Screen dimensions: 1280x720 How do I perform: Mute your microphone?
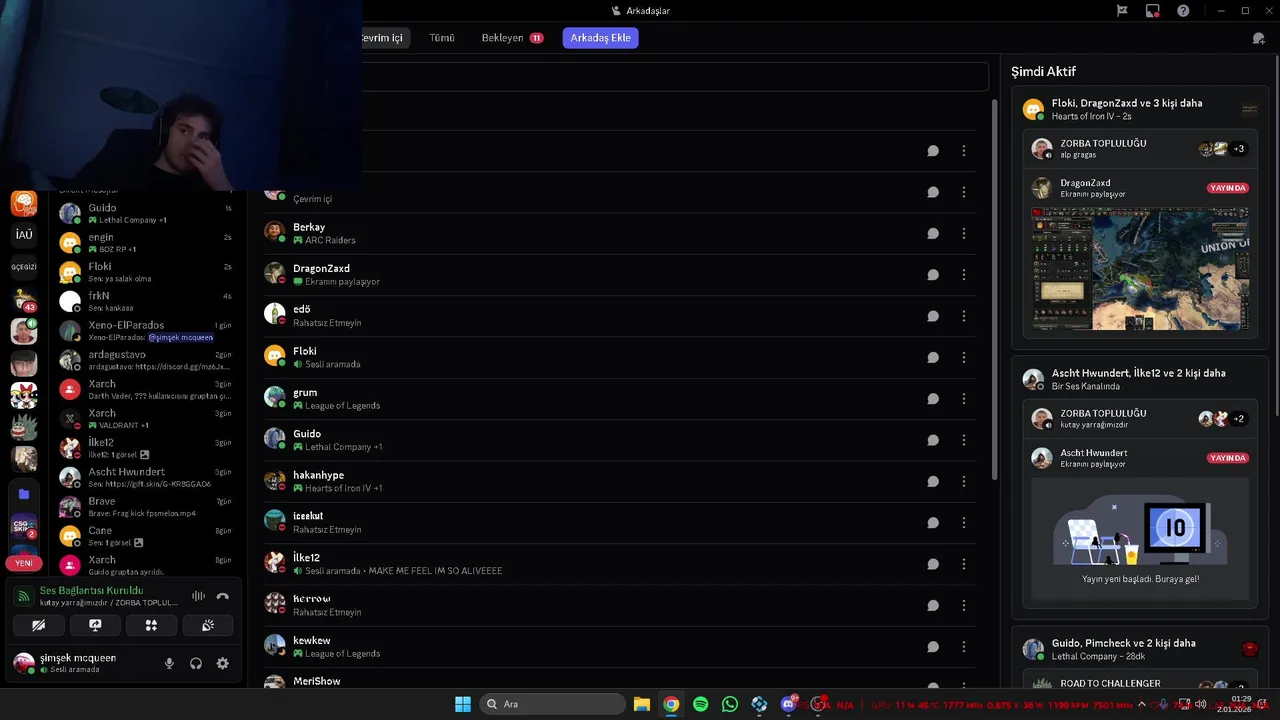169,663
